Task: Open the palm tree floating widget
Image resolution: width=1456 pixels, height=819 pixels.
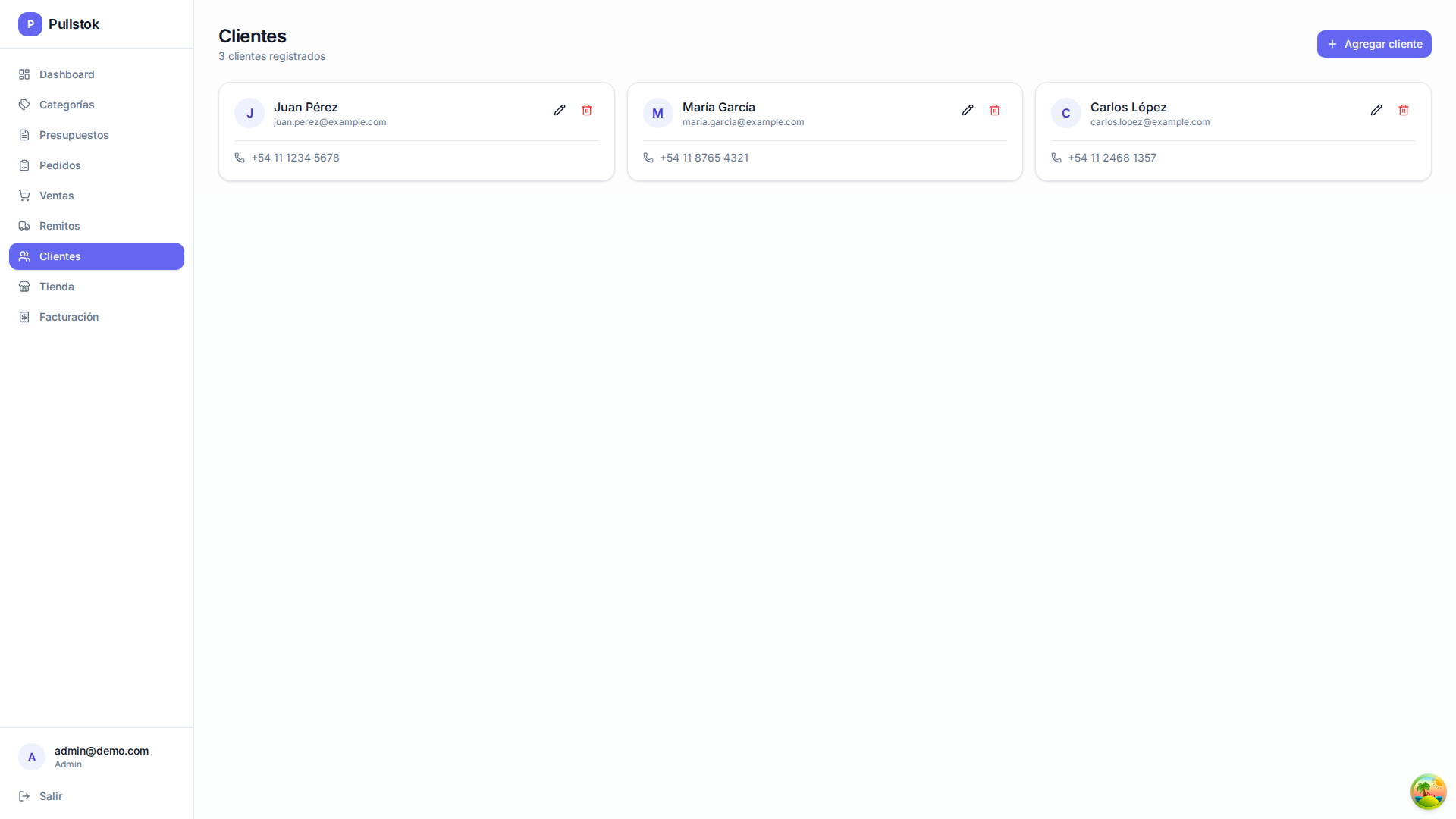Action: click(1428, 792)
